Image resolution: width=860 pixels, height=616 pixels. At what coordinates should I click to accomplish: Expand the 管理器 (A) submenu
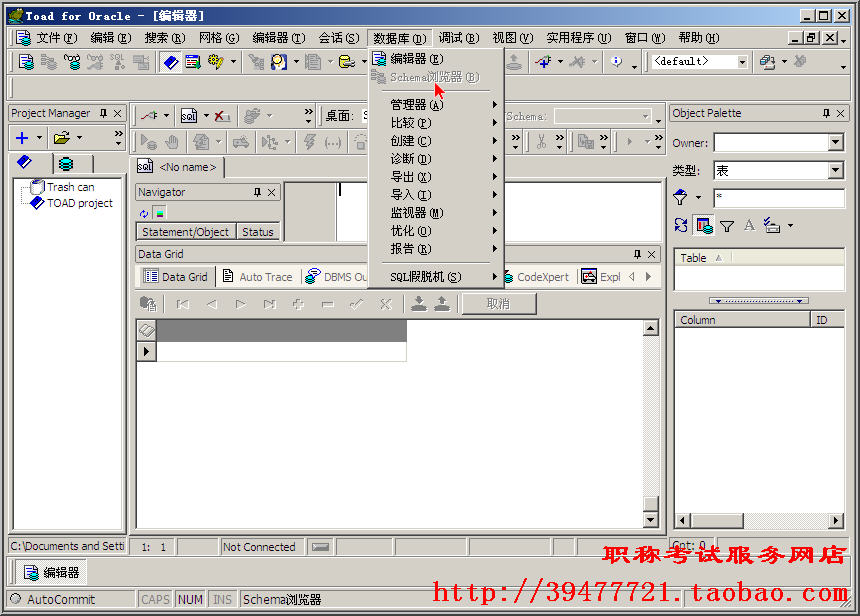pos(435,104)
